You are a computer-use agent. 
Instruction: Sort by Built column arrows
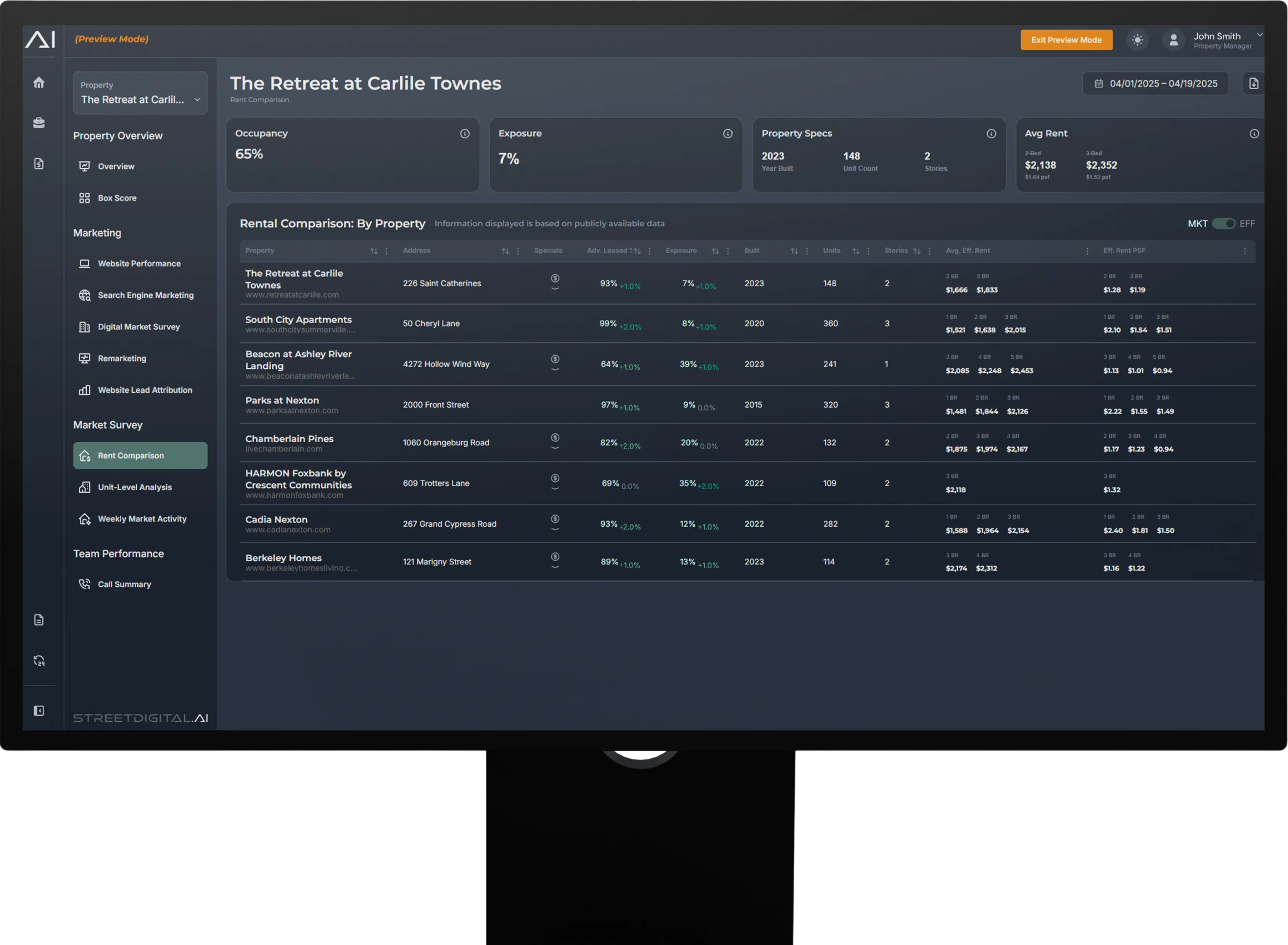(x=794, y=251)
